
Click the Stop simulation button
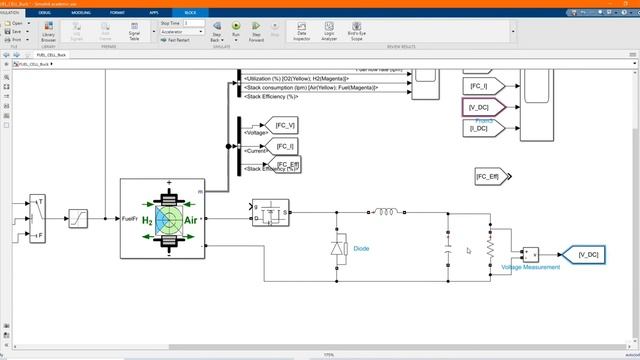pyautogui.click(x=275, y=29)
